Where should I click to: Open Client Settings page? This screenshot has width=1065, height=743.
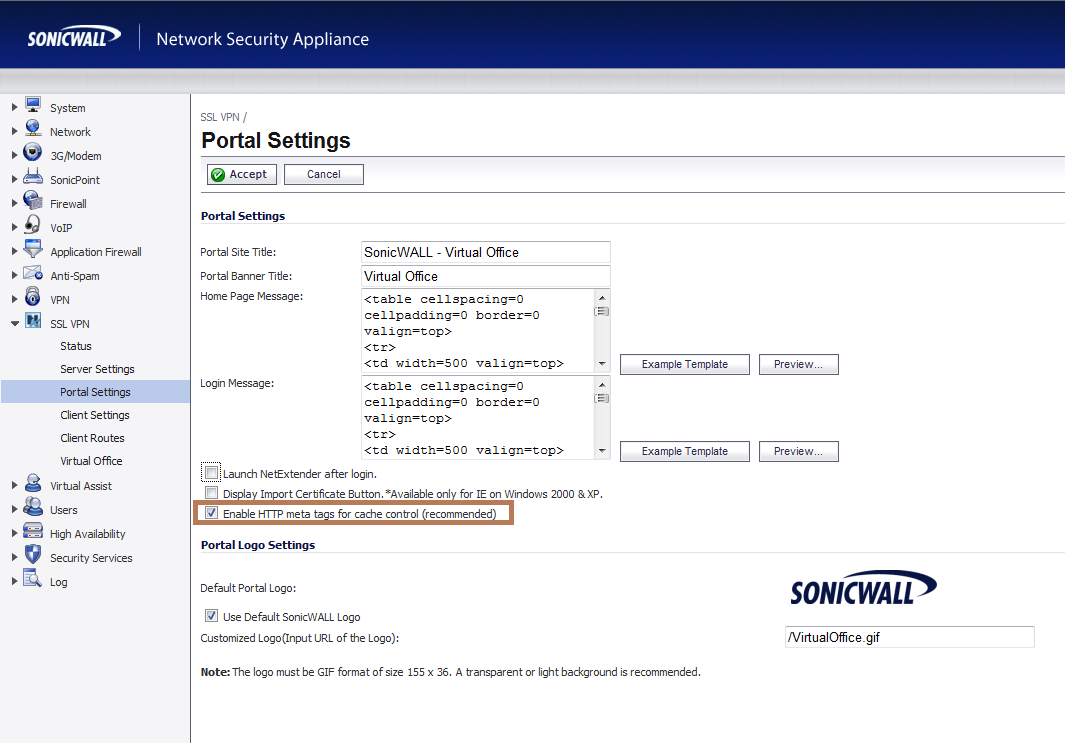[x=94, y=415]
